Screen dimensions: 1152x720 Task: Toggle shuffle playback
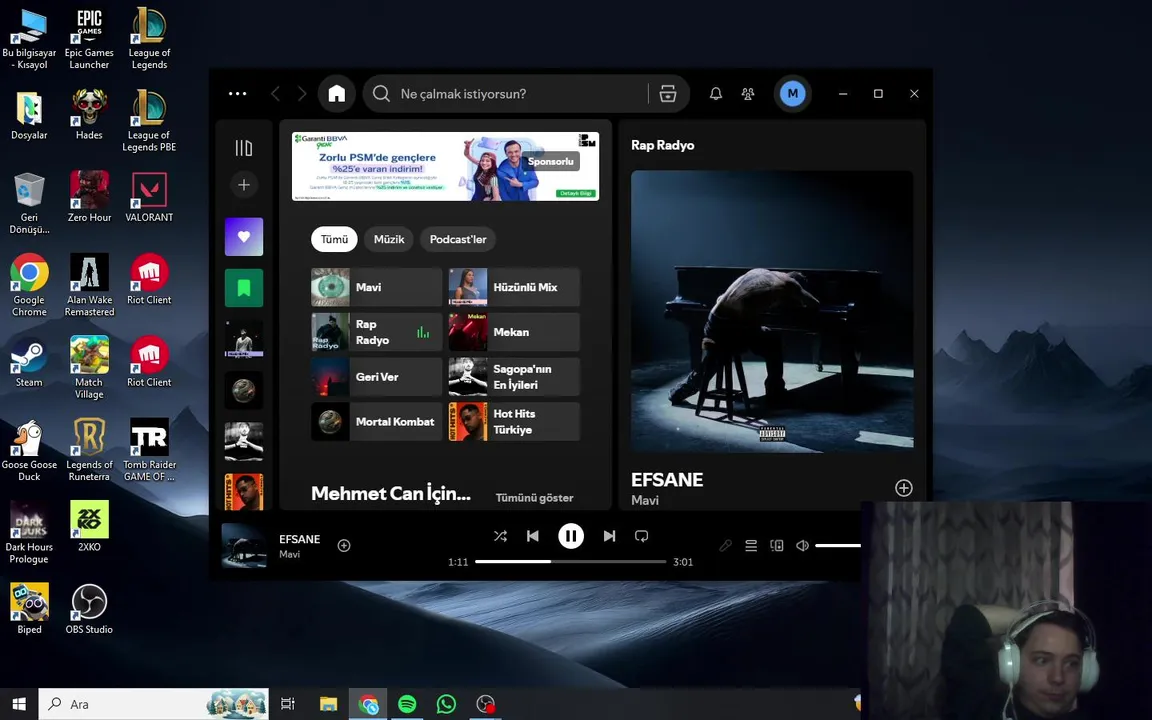tap(500, 536)
